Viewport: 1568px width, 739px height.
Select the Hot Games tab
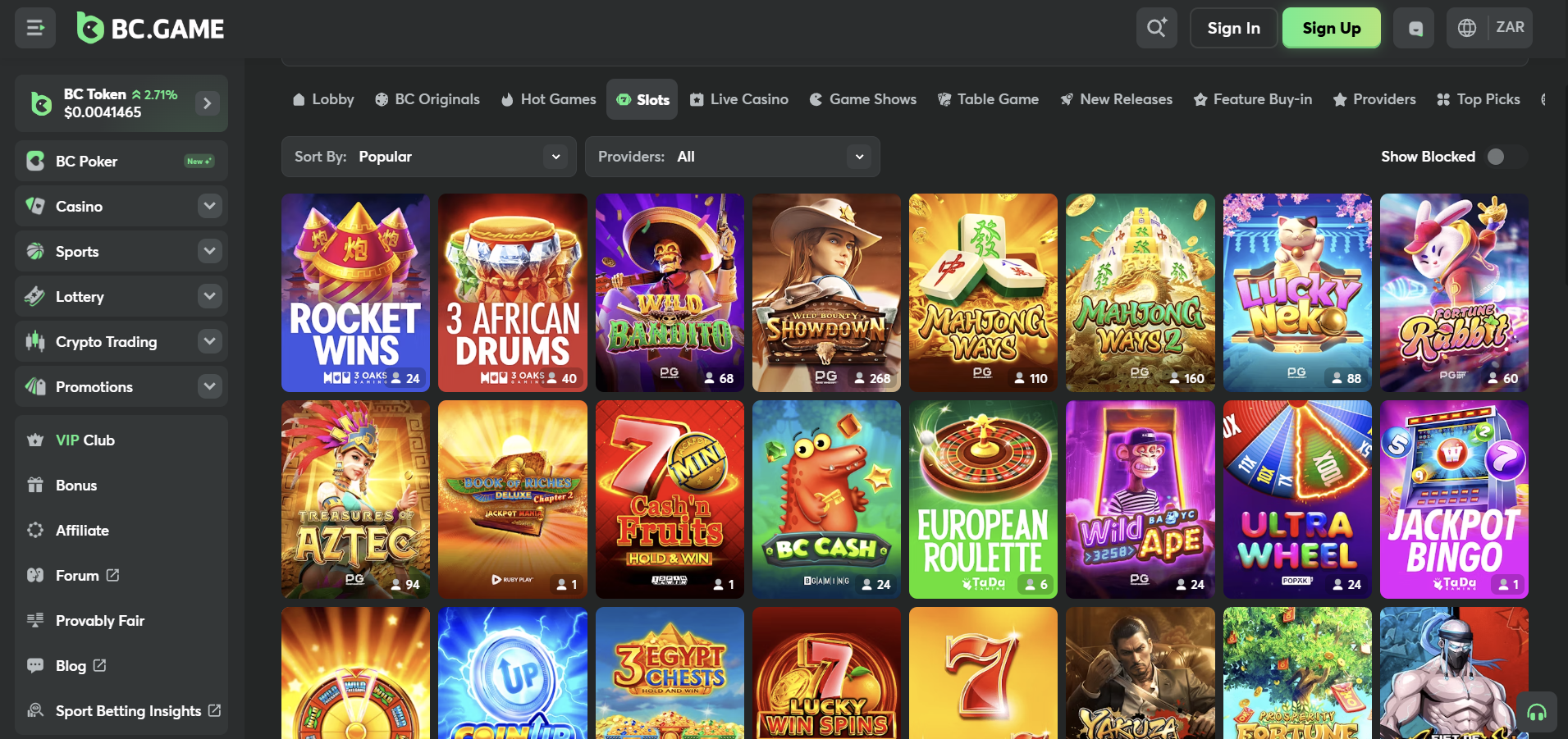coord(548,99)
